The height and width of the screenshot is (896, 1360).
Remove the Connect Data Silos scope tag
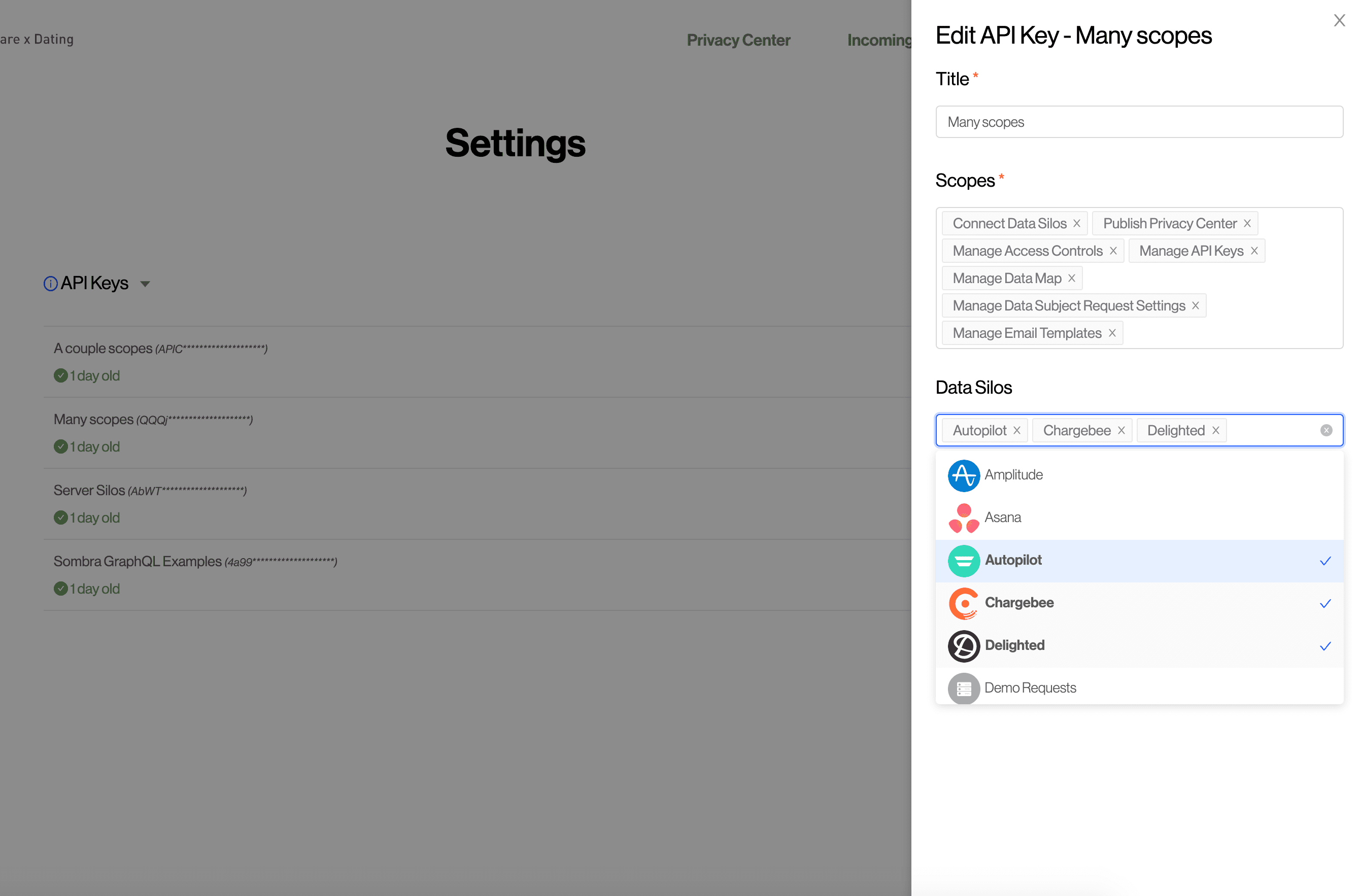1076,223
